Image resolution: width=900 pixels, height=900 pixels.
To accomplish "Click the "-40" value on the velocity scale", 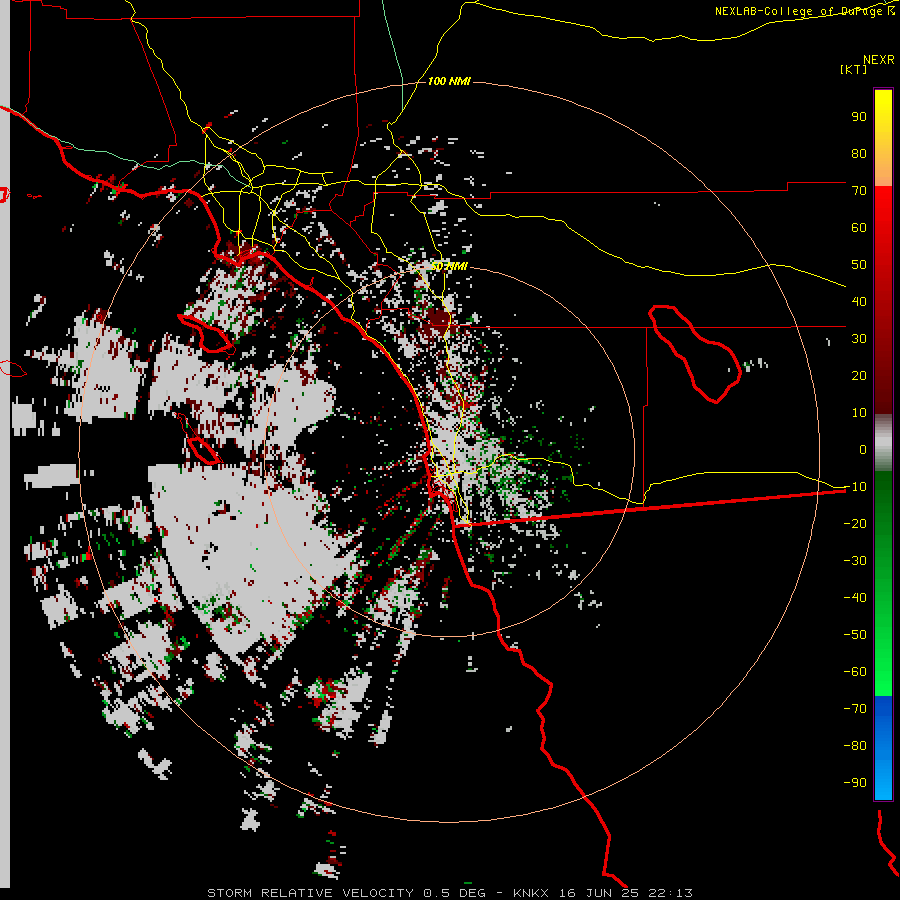I will pyautogui.click(x=855, y=598).
